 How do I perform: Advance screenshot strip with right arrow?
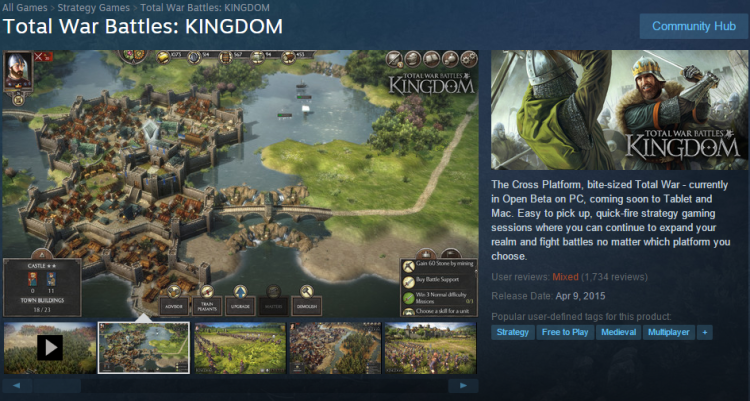(x=463, y=386)
